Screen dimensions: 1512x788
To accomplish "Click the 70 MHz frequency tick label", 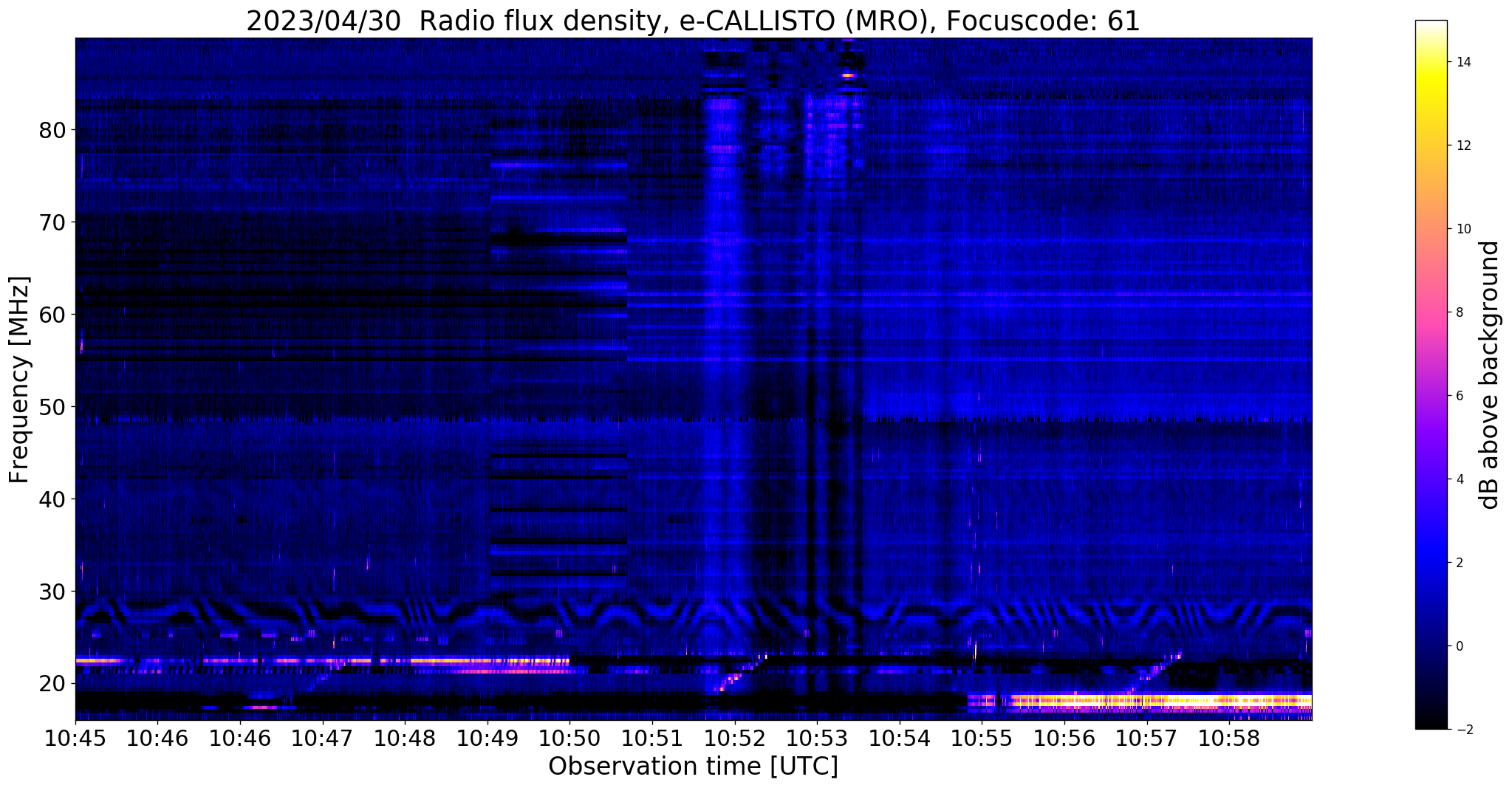I will point(52,223).
